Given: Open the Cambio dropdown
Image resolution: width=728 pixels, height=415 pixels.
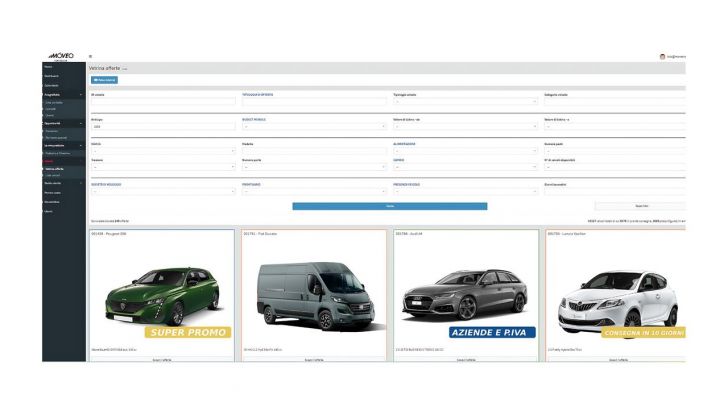Looking at the screenshot, I should (x=465, y=167).
